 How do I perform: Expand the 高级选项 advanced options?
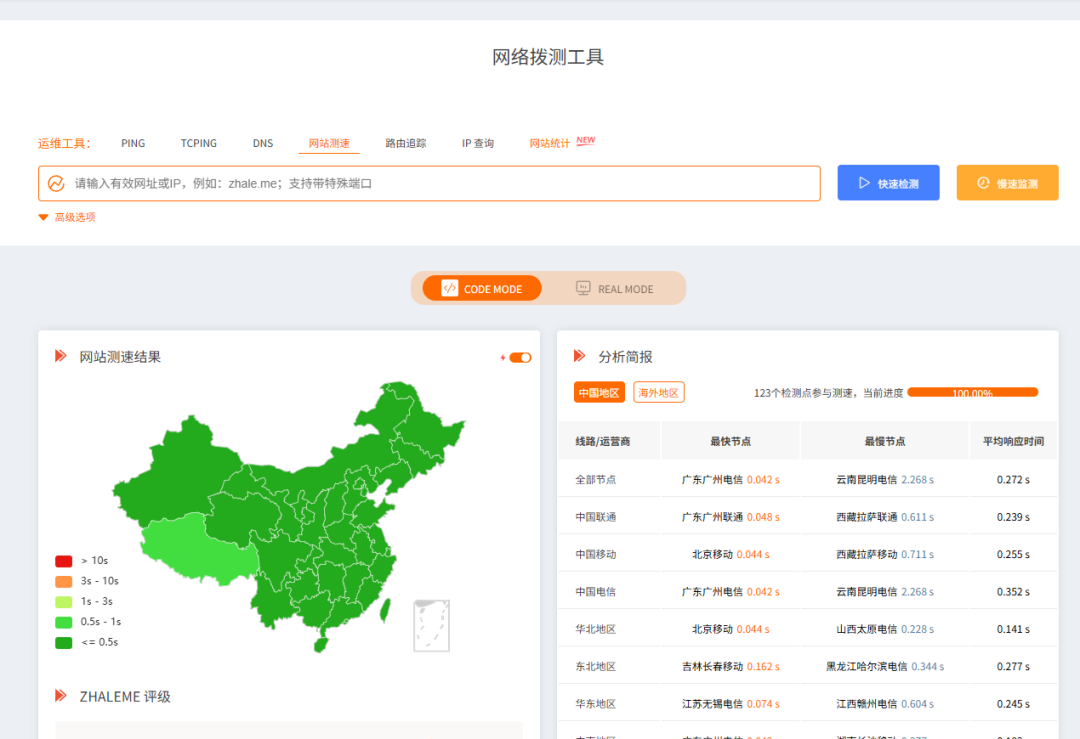tap(64, 216)
